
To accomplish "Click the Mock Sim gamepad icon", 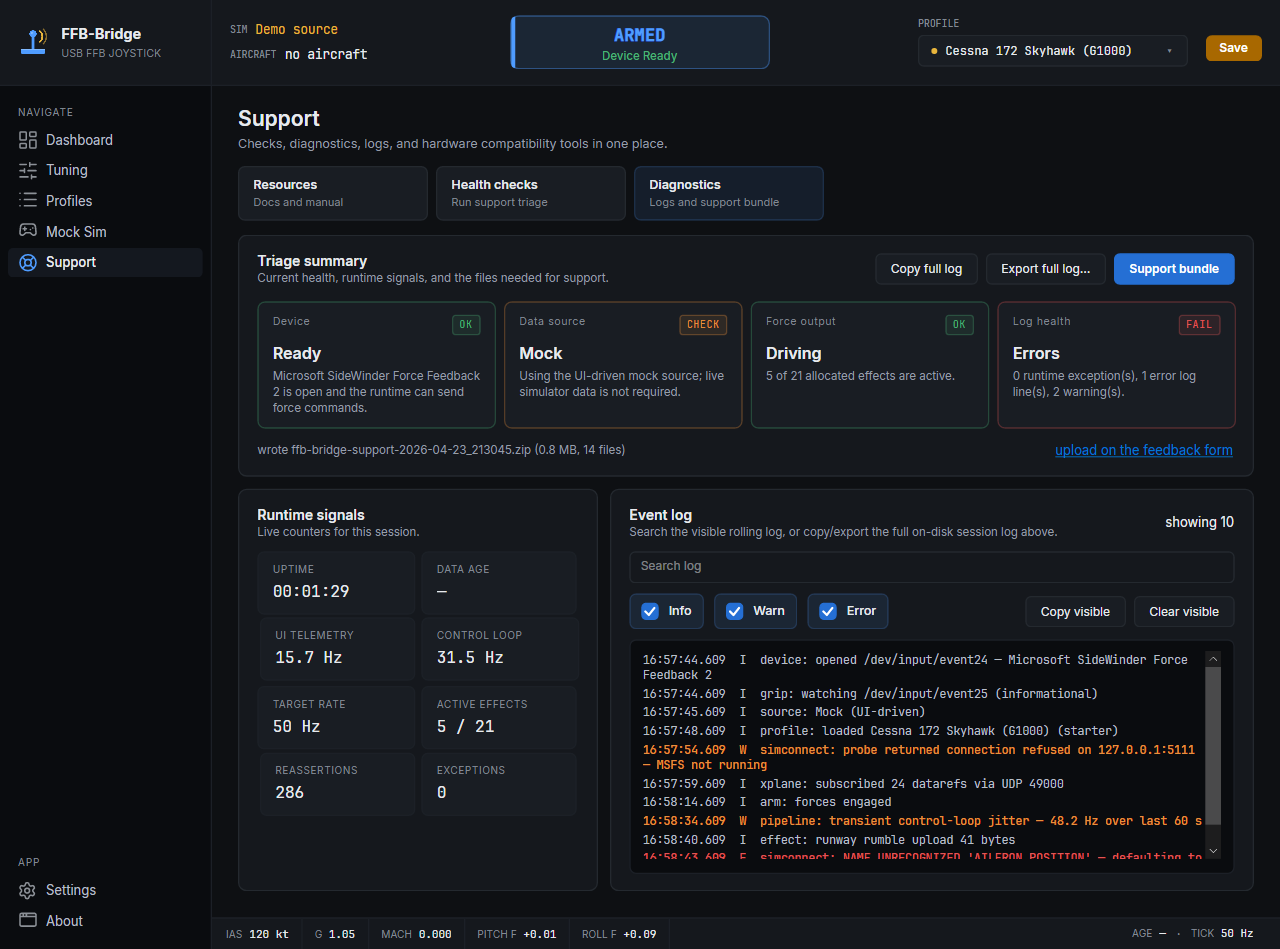I will [x=28, y=231].
